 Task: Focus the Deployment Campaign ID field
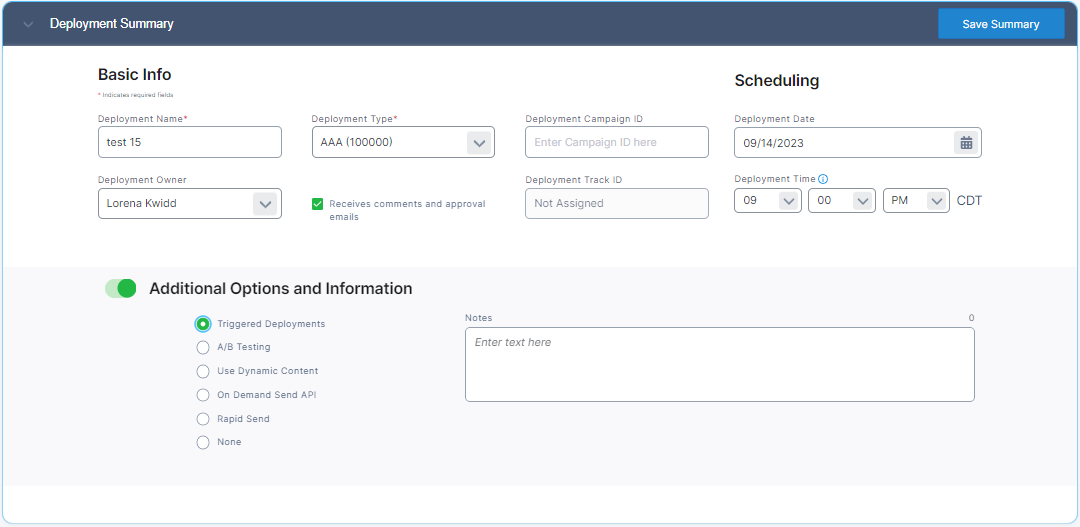click(616, 142)
